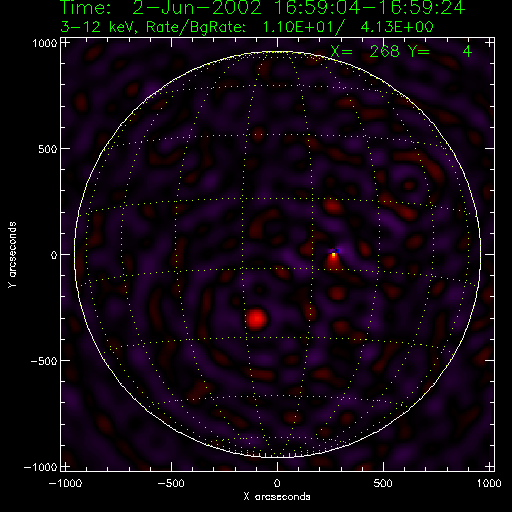Viewport: 512px width, 512px height.
Task: Click the red blob above the flare source
Action: tap(332, 206)
